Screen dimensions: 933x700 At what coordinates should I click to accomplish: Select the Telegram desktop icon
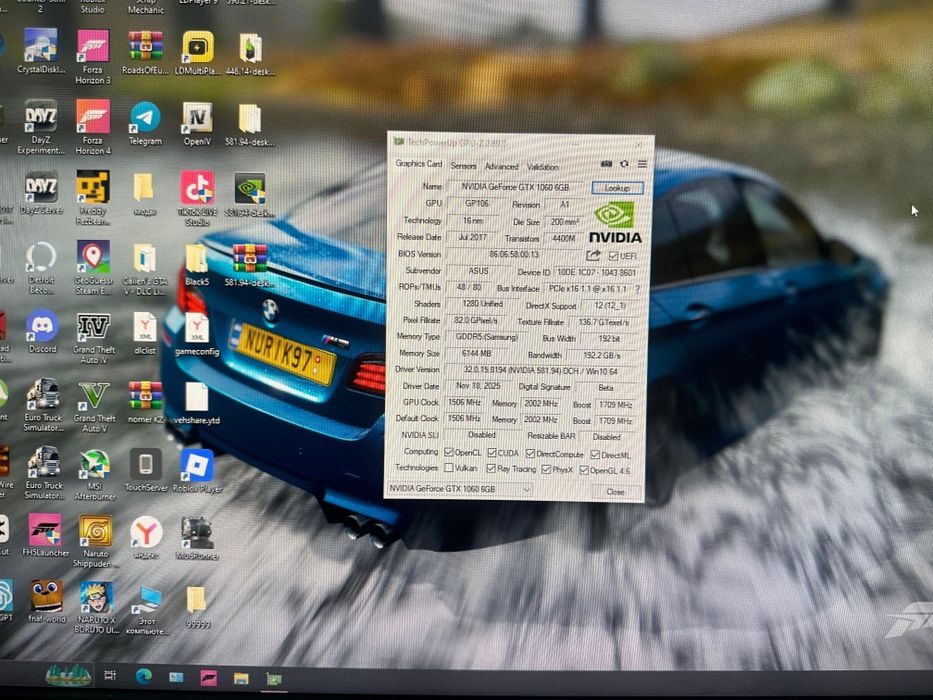(145, 123)
